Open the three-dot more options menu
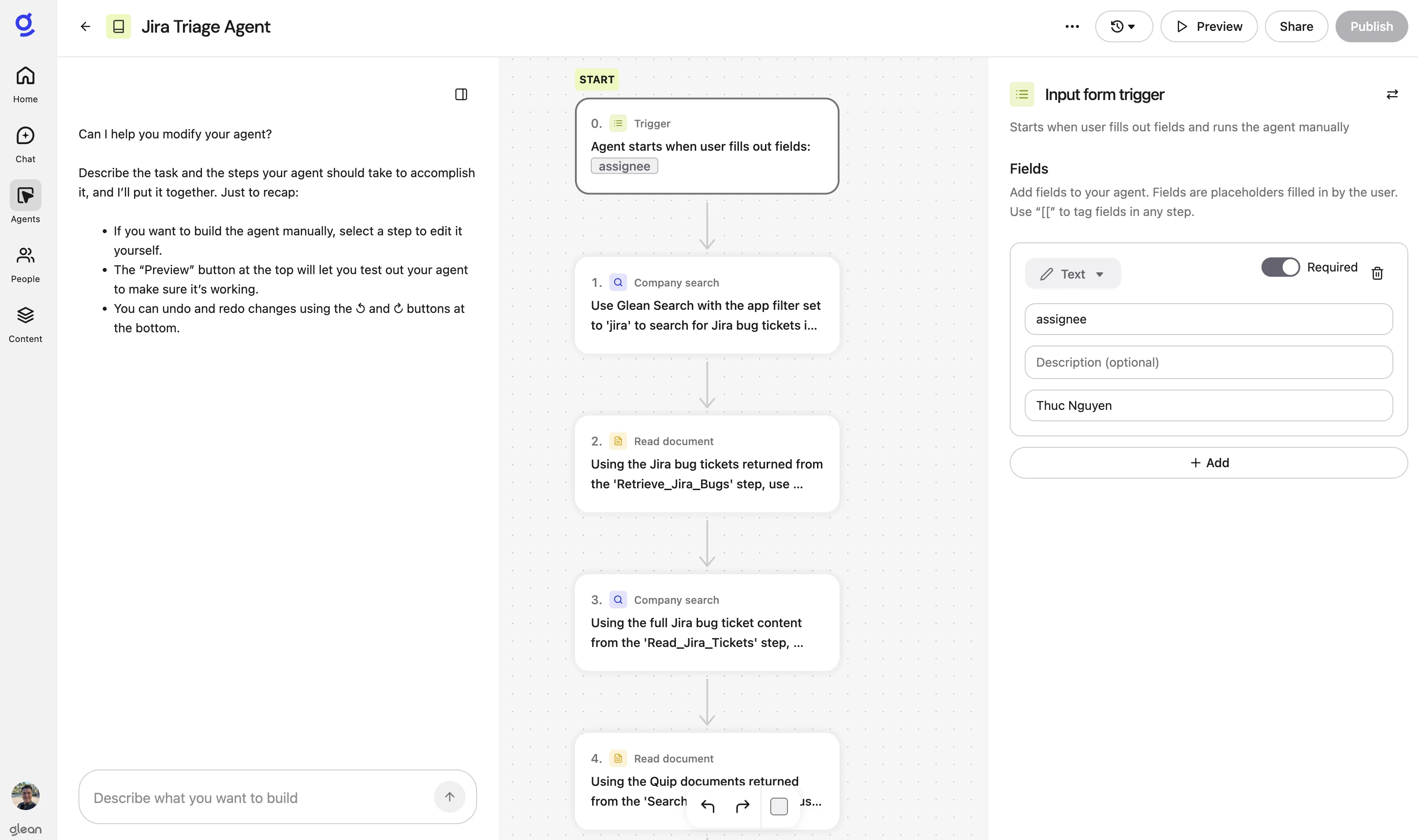This screenshot has height=840, width=1418. tap(1072, 26)
